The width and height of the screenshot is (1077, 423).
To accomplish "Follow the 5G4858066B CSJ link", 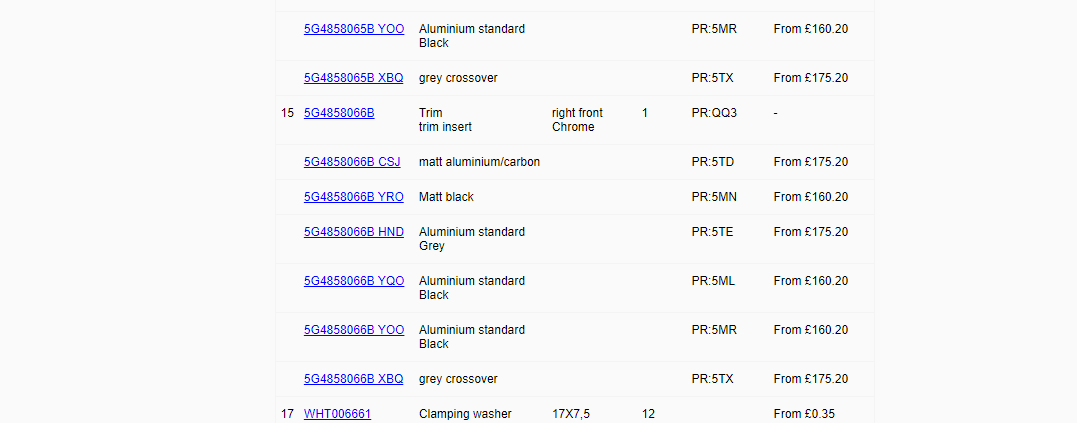I will pyautogui.click(x=352, y=162).
